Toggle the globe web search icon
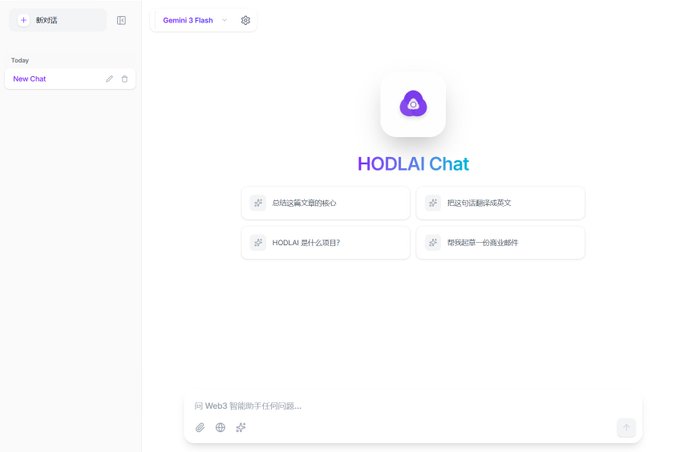This screenshot has width=680, height=452. click(220, 428)
